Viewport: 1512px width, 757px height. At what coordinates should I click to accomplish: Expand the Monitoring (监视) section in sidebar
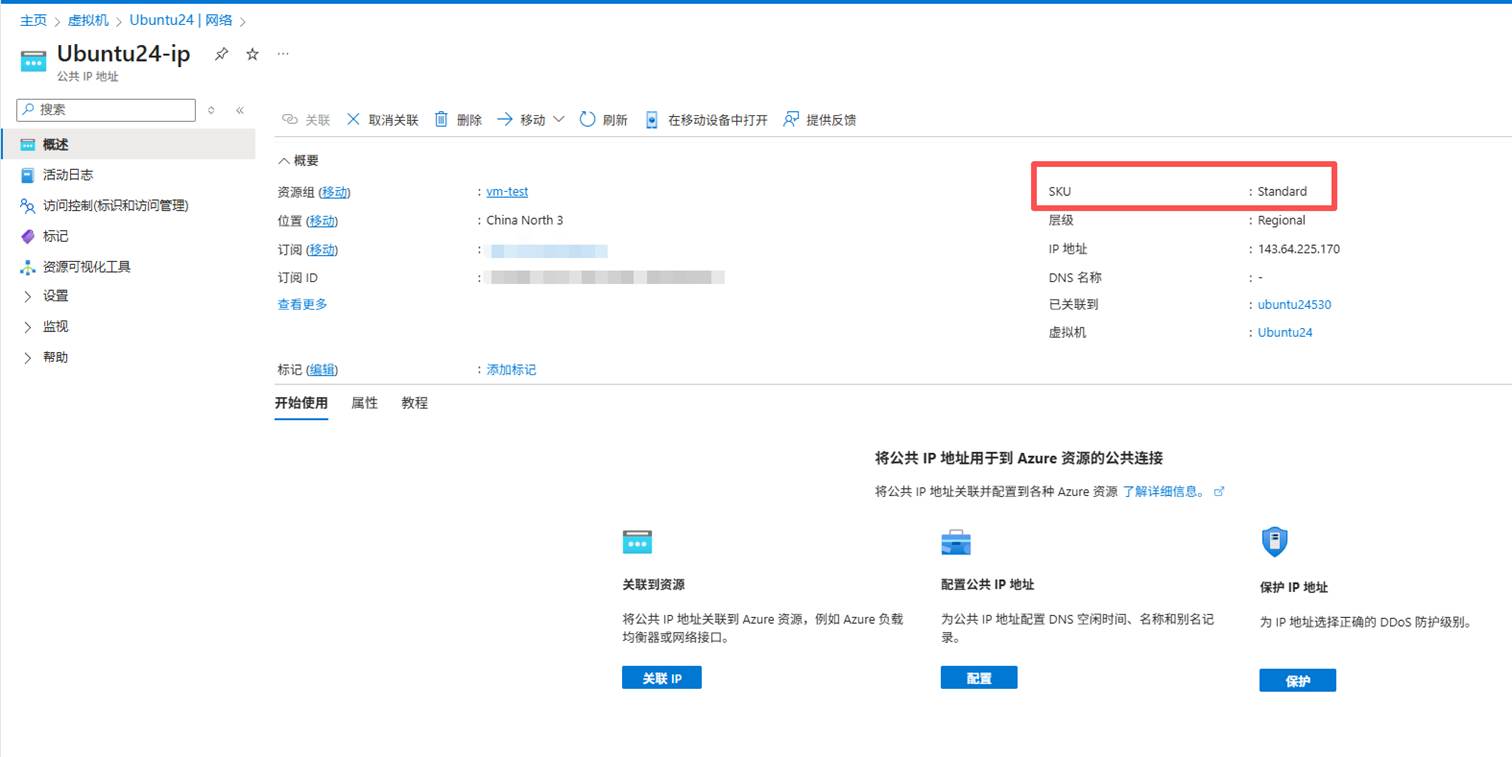(x=28, y=327)
